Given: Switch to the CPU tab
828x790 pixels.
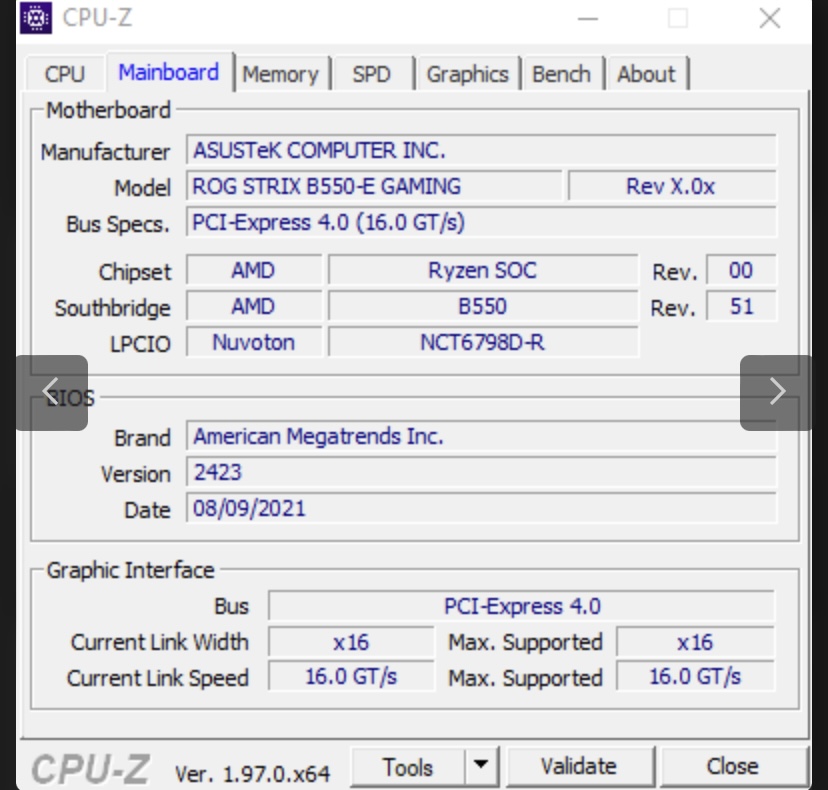Looking at the screenshot, I should point(64,74).
